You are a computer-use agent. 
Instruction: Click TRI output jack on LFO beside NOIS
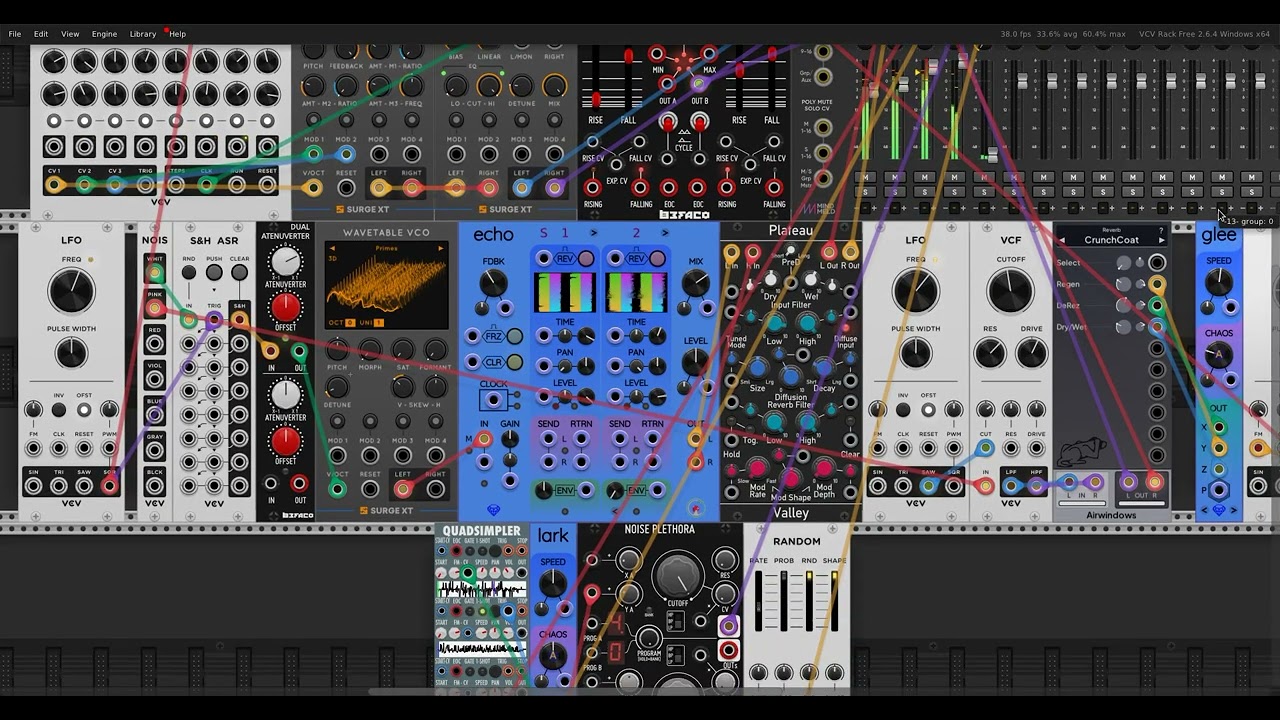59,487
